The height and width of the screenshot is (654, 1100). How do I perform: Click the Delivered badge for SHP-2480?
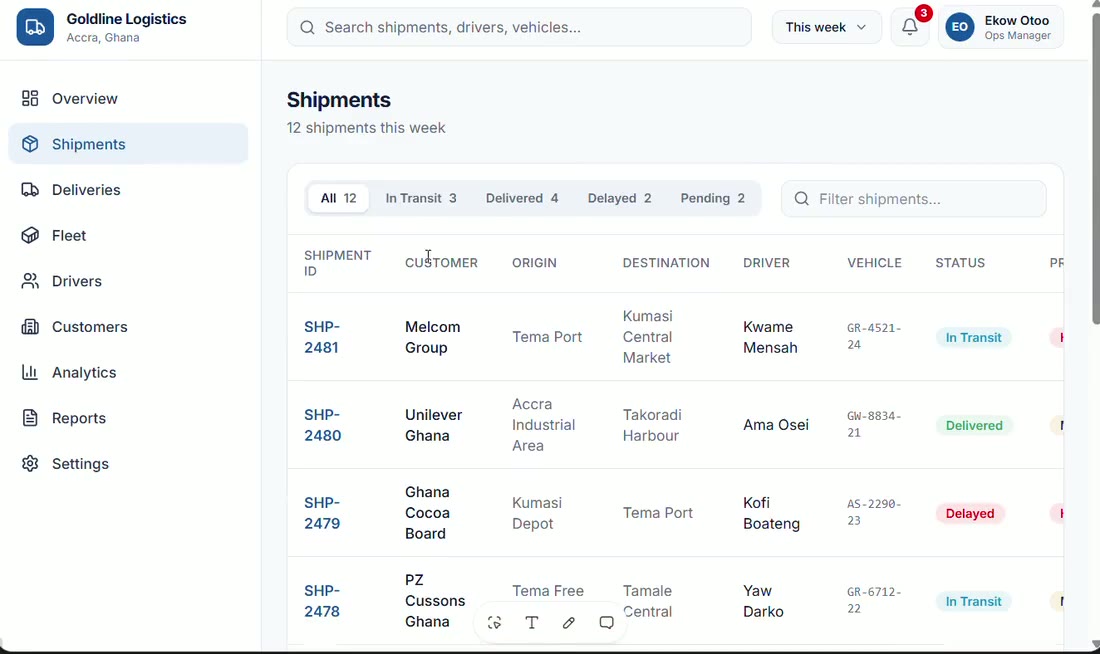point(974,425)
